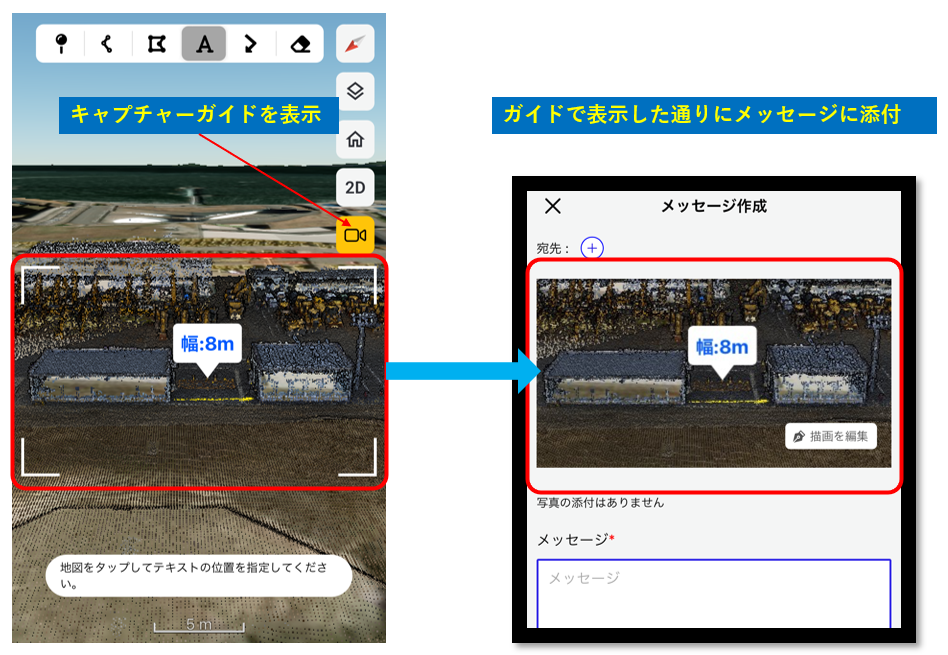The image size is (948, 655).
Task: Tap the 地図をタップして hint message
Action: pyautogui.click(x=199, y=576)
